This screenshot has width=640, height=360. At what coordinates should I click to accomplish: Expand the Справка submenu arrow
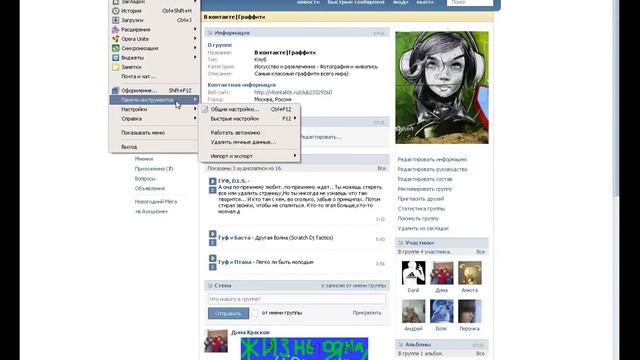(x=195, y=119)
